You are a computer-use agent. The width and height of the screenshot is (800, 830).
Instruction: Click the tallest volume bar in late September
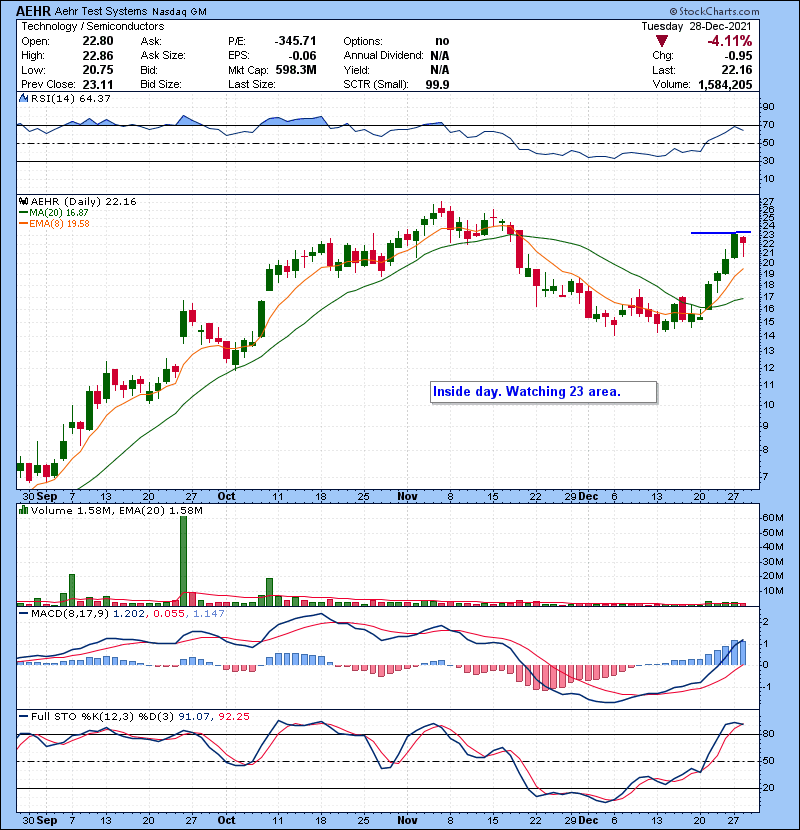pos(183,561)
